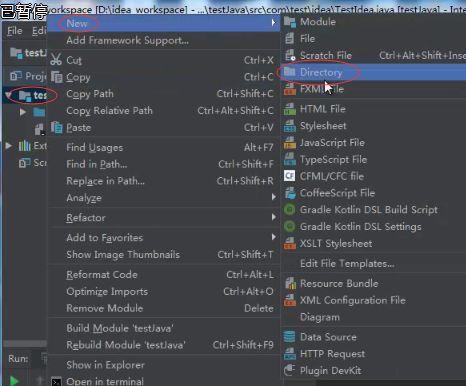466x386 pixels.
Task: Open the File menu in menu bar
Action: [x=15, y=31]
